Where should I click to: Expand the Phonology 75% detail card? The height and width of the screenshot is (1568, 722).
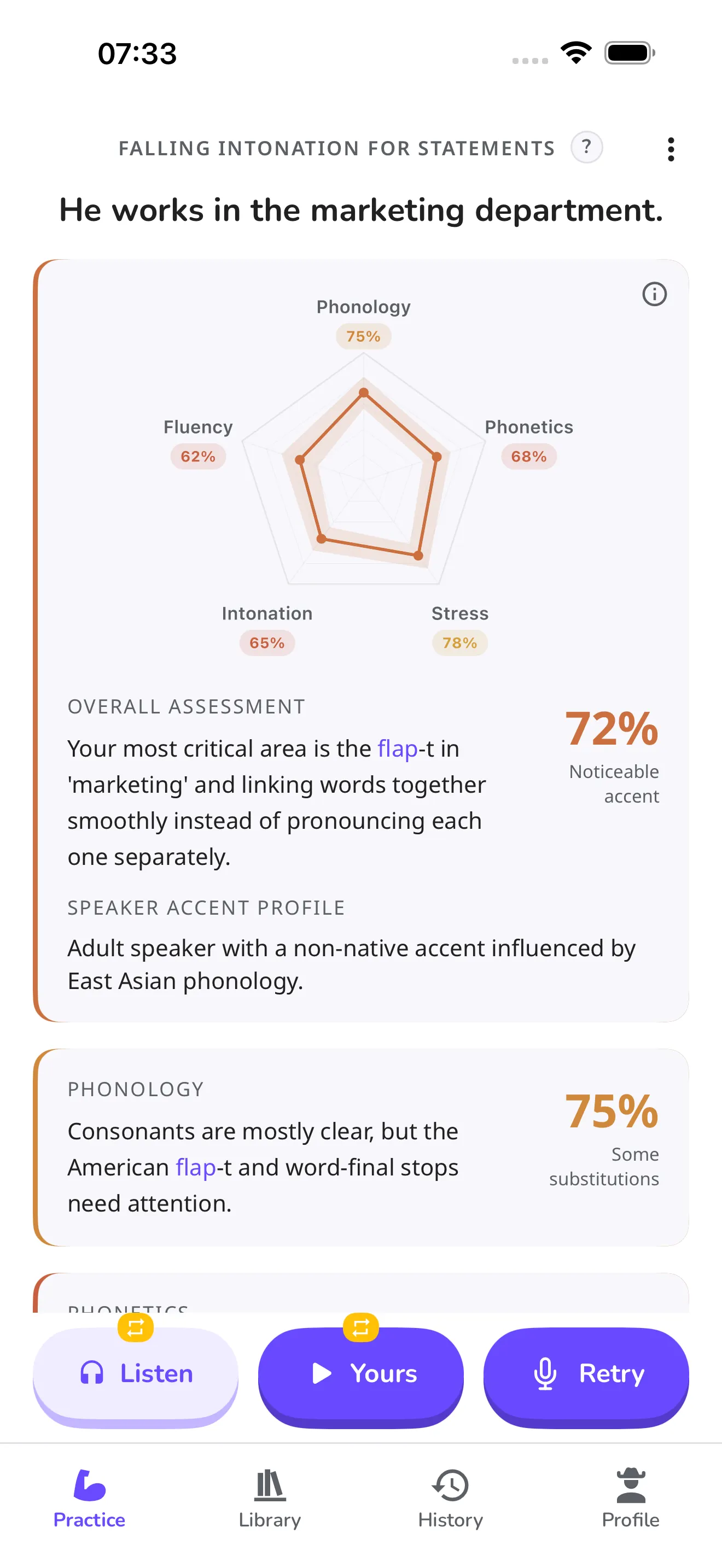click(361, 1147)
